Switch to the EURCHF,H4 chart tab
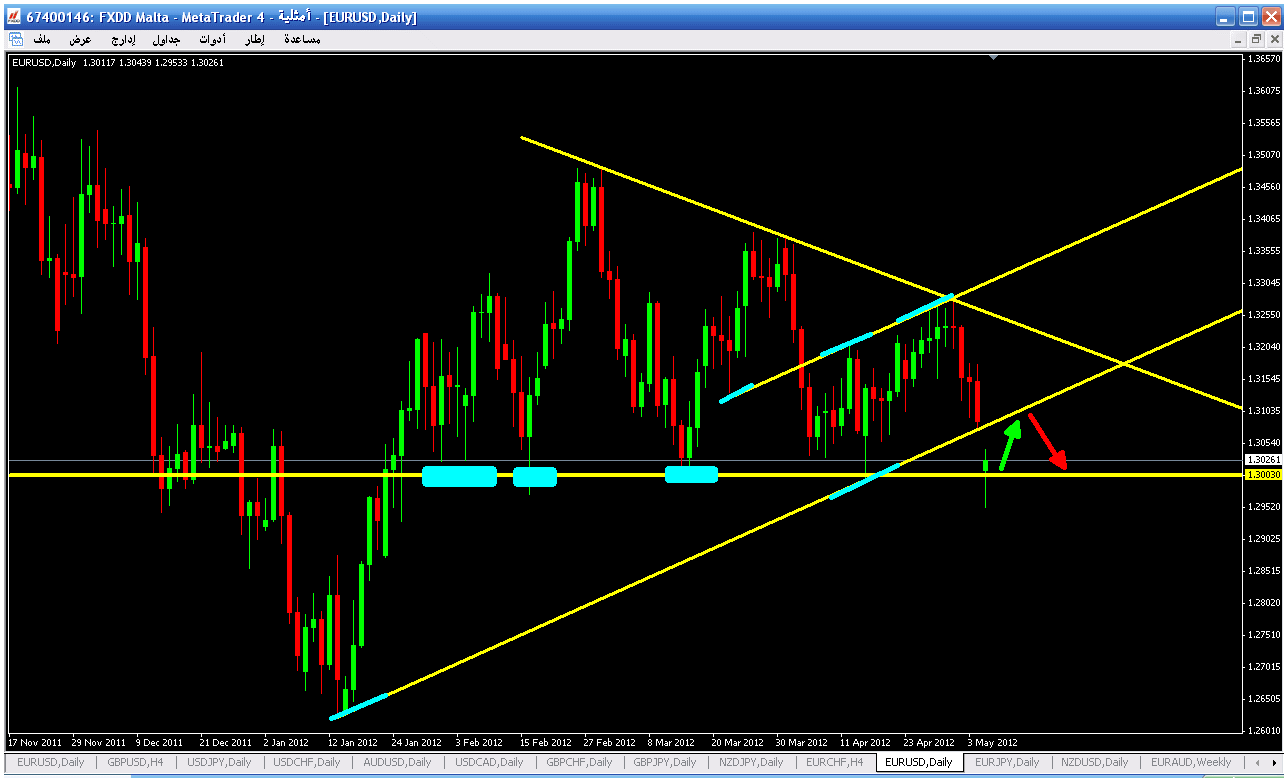The image size is (1288, 778). point(834,762)
